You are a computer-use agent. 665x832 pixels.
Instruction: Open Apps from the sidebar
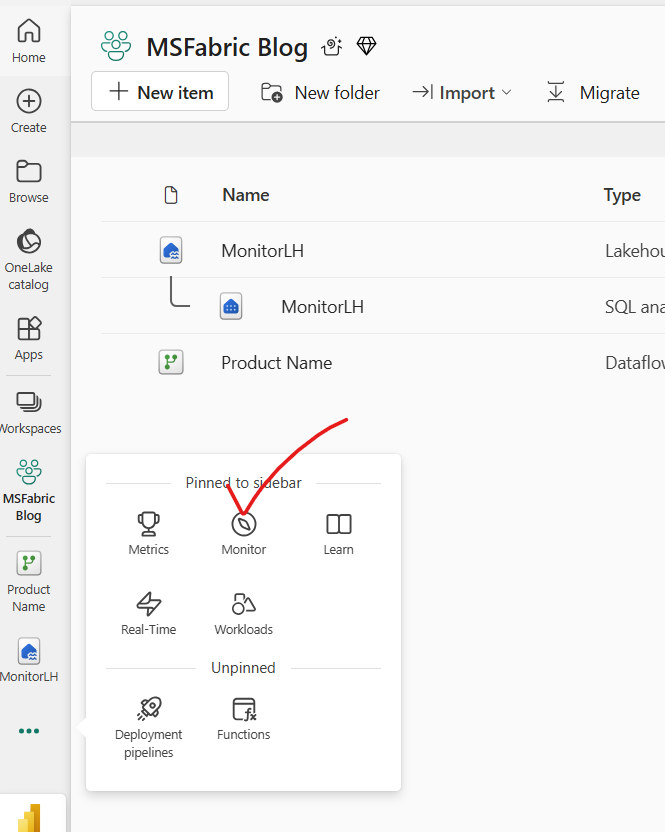[29, 339]
